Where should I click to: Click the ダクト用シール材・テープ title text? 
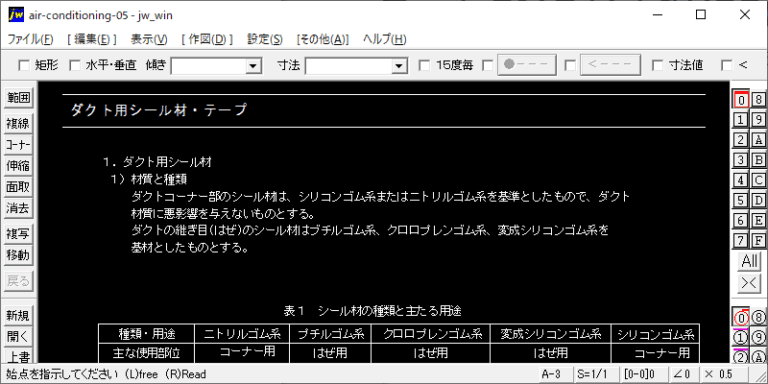[x=159, y=110]
